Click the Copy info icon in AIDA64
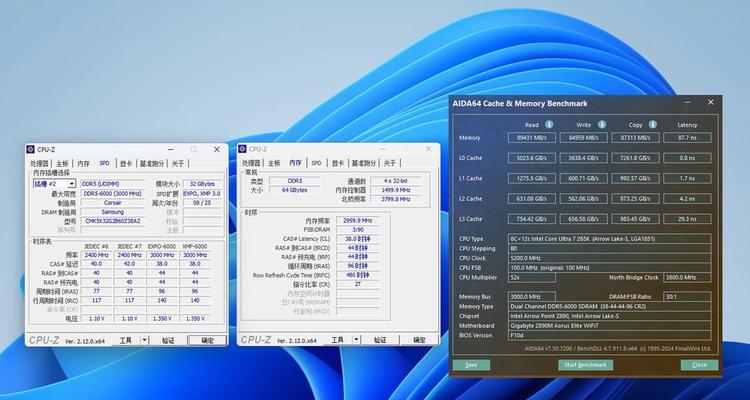Screen dimensions: 750x400 [653, 124]
